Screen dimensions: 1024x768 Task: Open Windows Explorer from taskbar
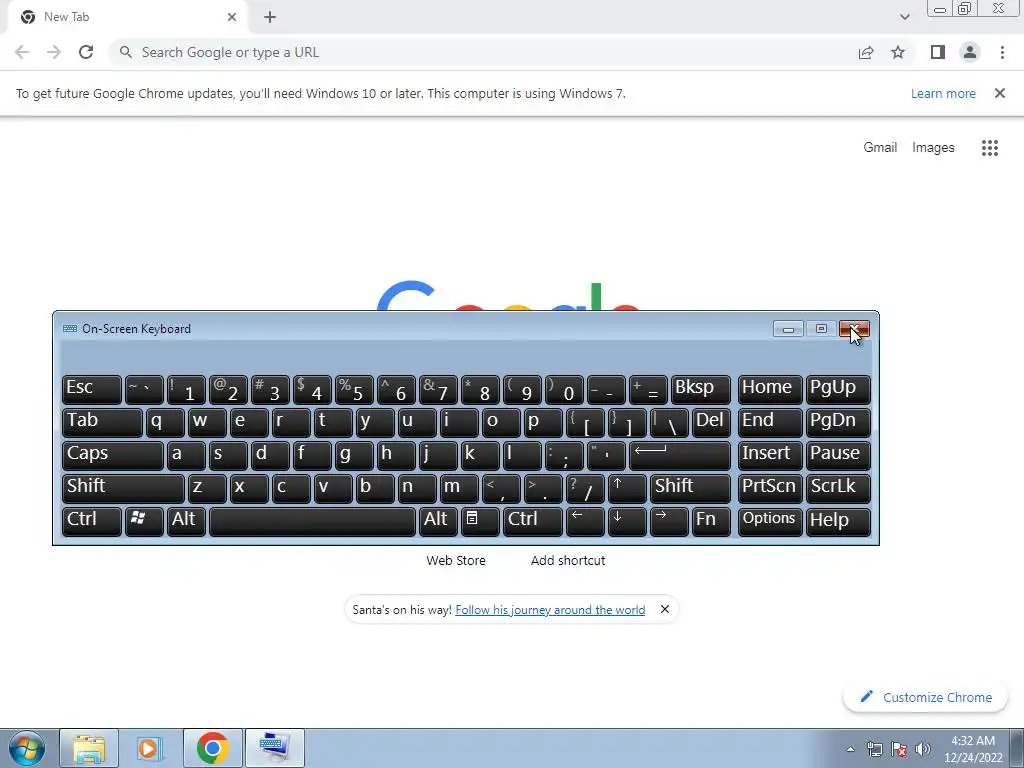pyautogui.click(x=89, y=748)
